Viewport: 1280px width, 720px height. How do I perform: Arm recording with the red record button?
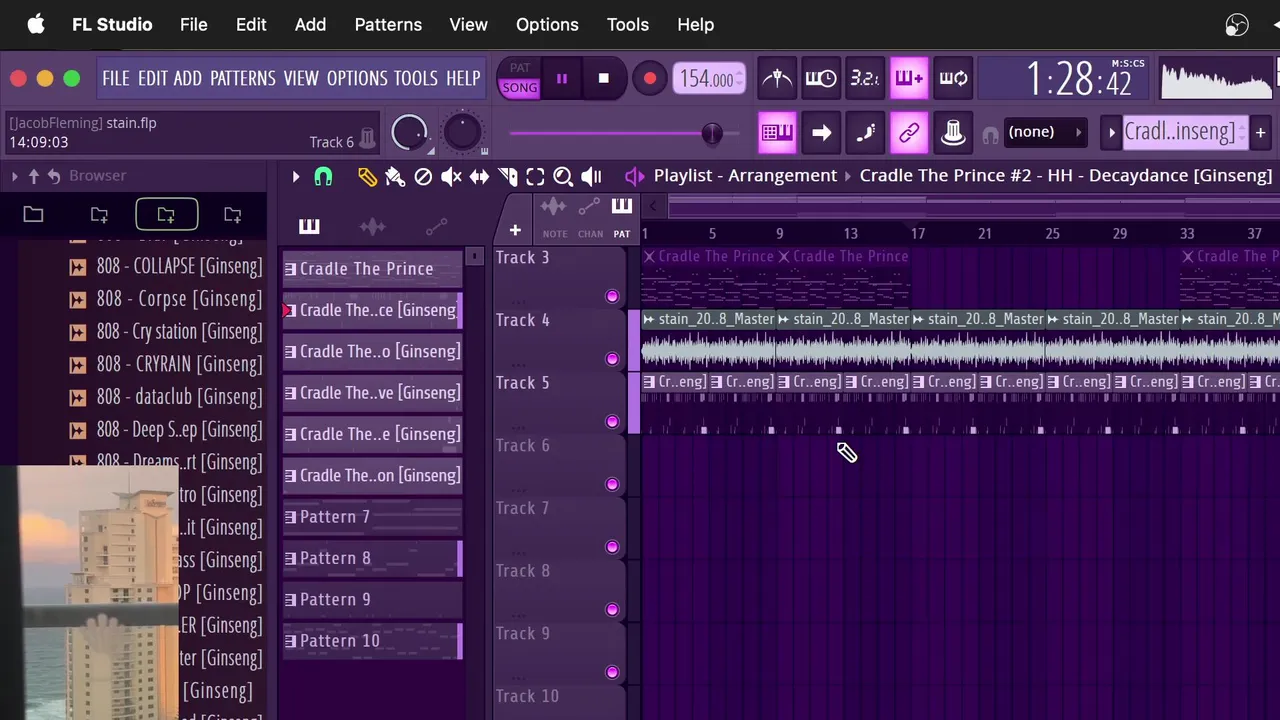[x=650, y=78]
